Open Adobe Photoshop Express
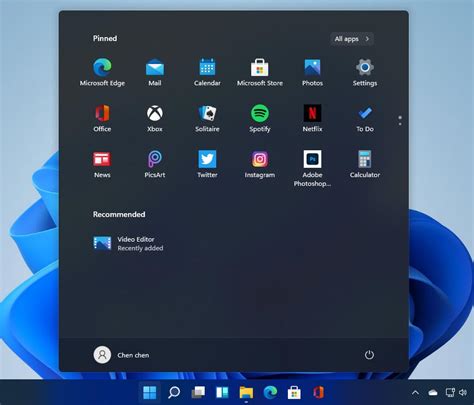 tap(312, 168)
